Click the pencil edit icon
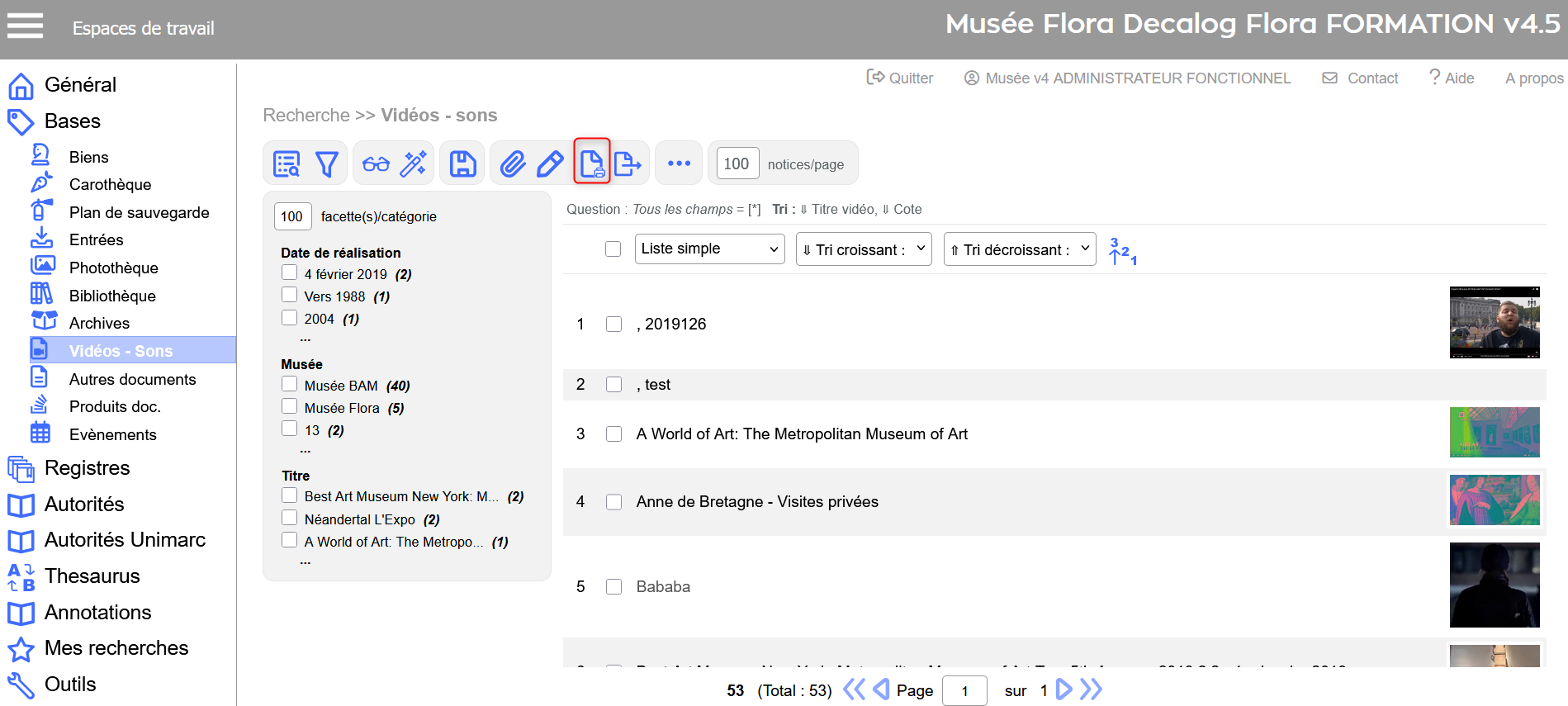Image resolution: width=1568 pixels, height=706 pixels. pyautogui.click(x=550, y=164)
